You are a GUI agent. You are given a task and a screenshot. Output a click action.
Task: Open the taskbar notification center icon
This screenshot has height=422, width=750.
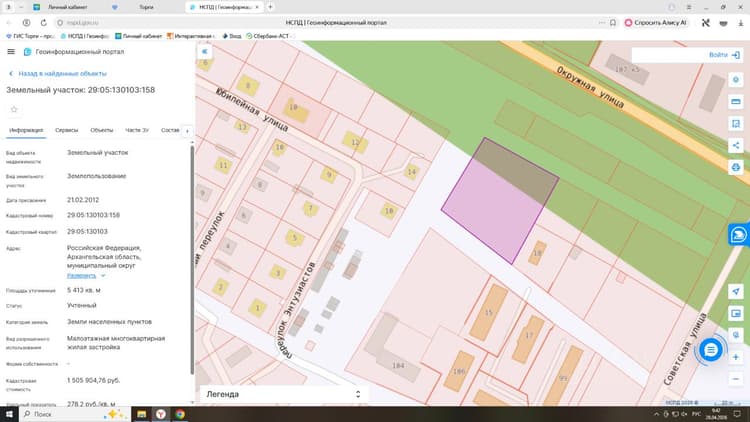tap(737, 414)
